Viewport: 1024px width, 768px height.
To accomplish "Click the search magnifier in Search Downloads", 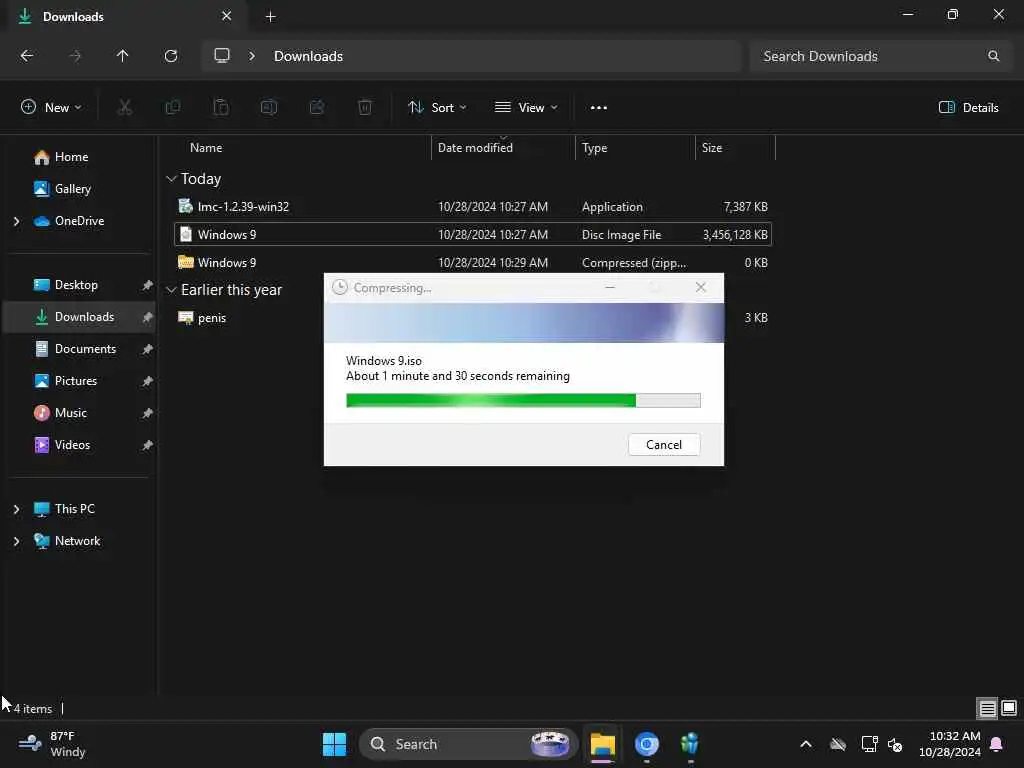I will click(x=993, y=56).
